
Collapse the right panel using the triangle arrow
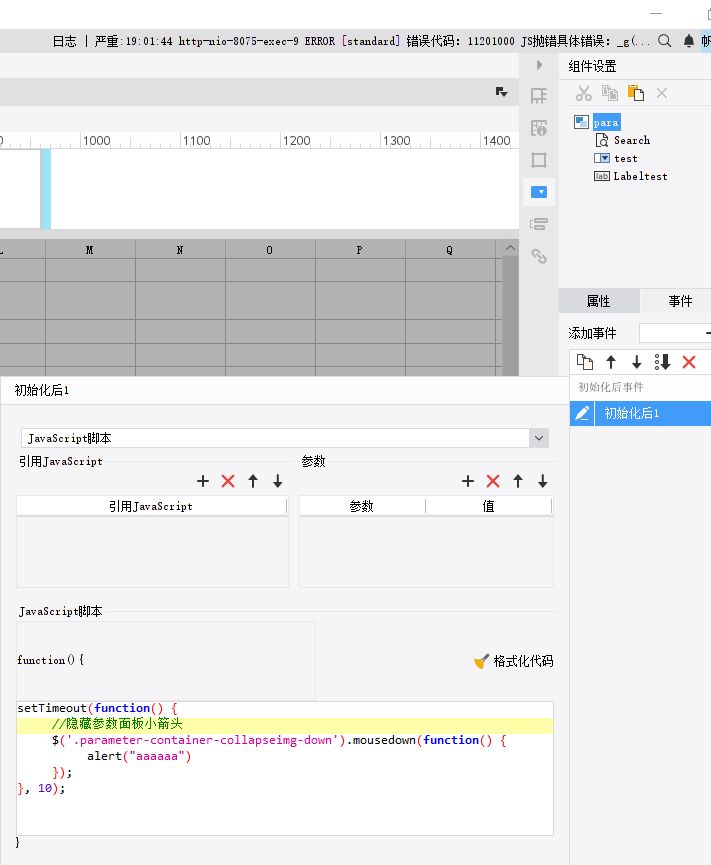click(539, 65)
